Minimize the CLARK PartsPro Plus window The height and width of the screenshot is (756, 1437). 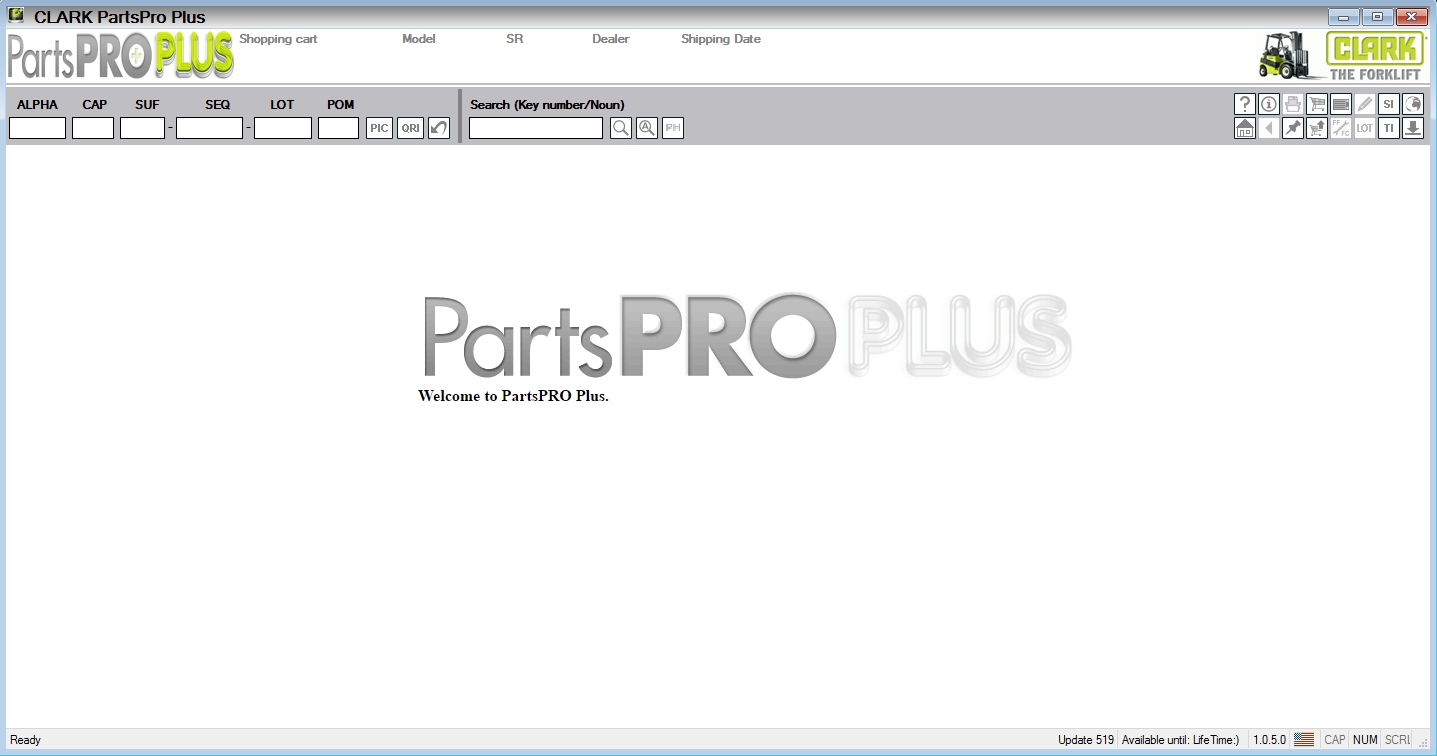(x=1343, y=17)
